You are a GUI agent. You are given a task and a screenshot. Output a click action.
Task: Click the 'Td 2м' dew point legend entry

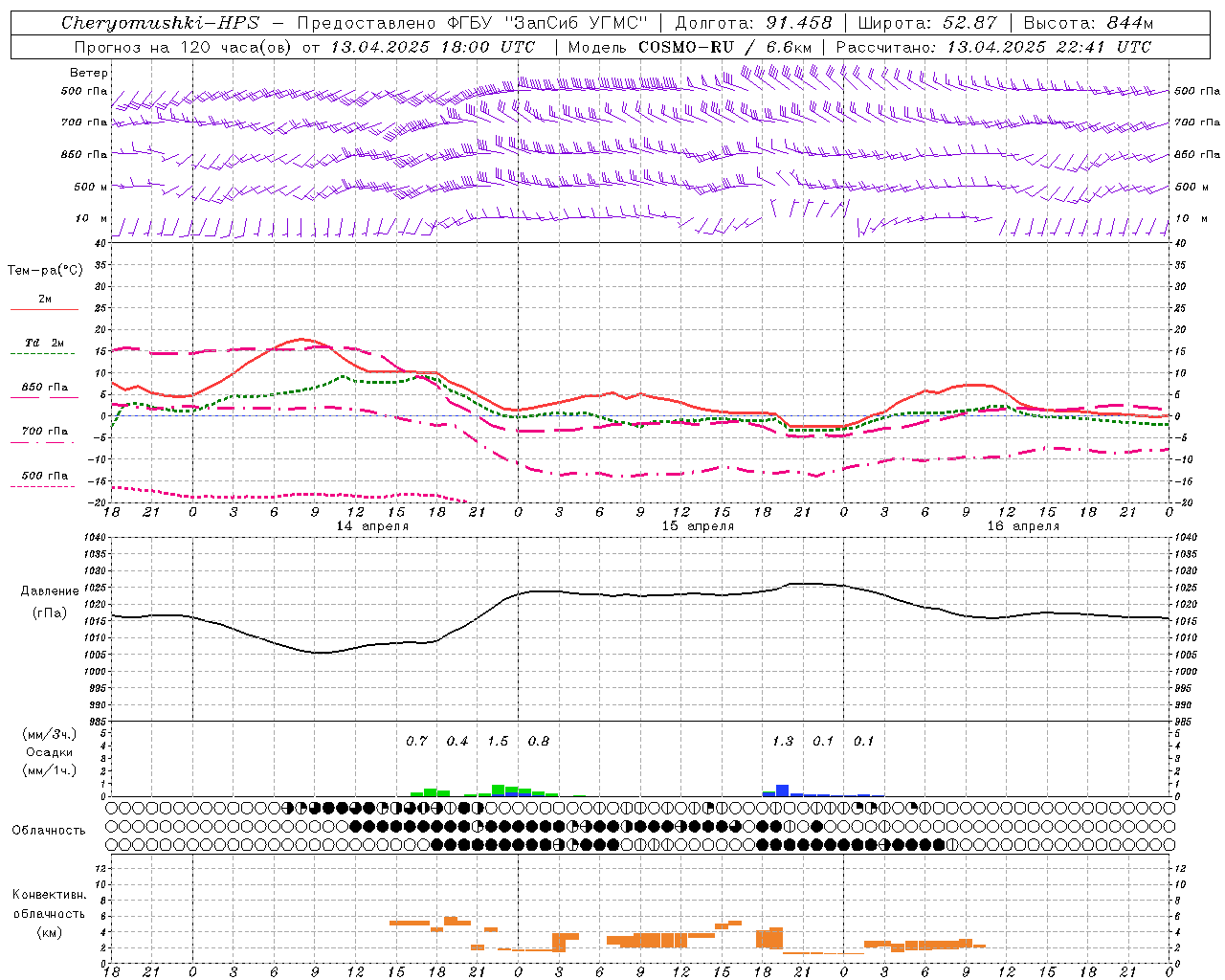45,343
